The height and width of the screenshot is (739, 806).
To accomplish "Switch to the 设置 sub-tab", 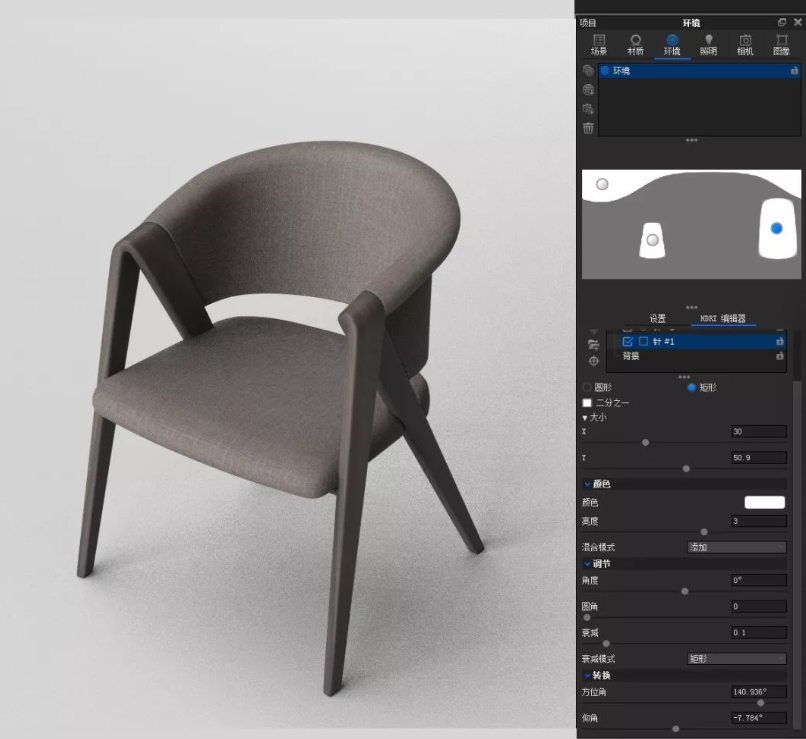I will pyautogui.click(x=658, y=319).
